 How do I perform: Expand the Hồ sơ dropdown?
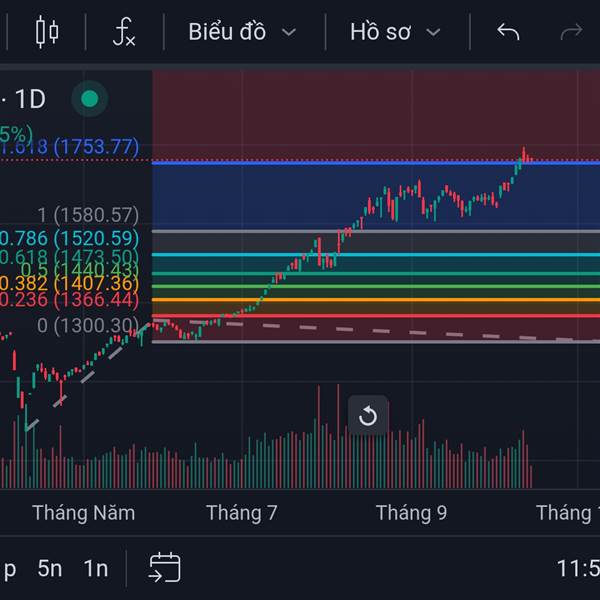click(395, 32)
